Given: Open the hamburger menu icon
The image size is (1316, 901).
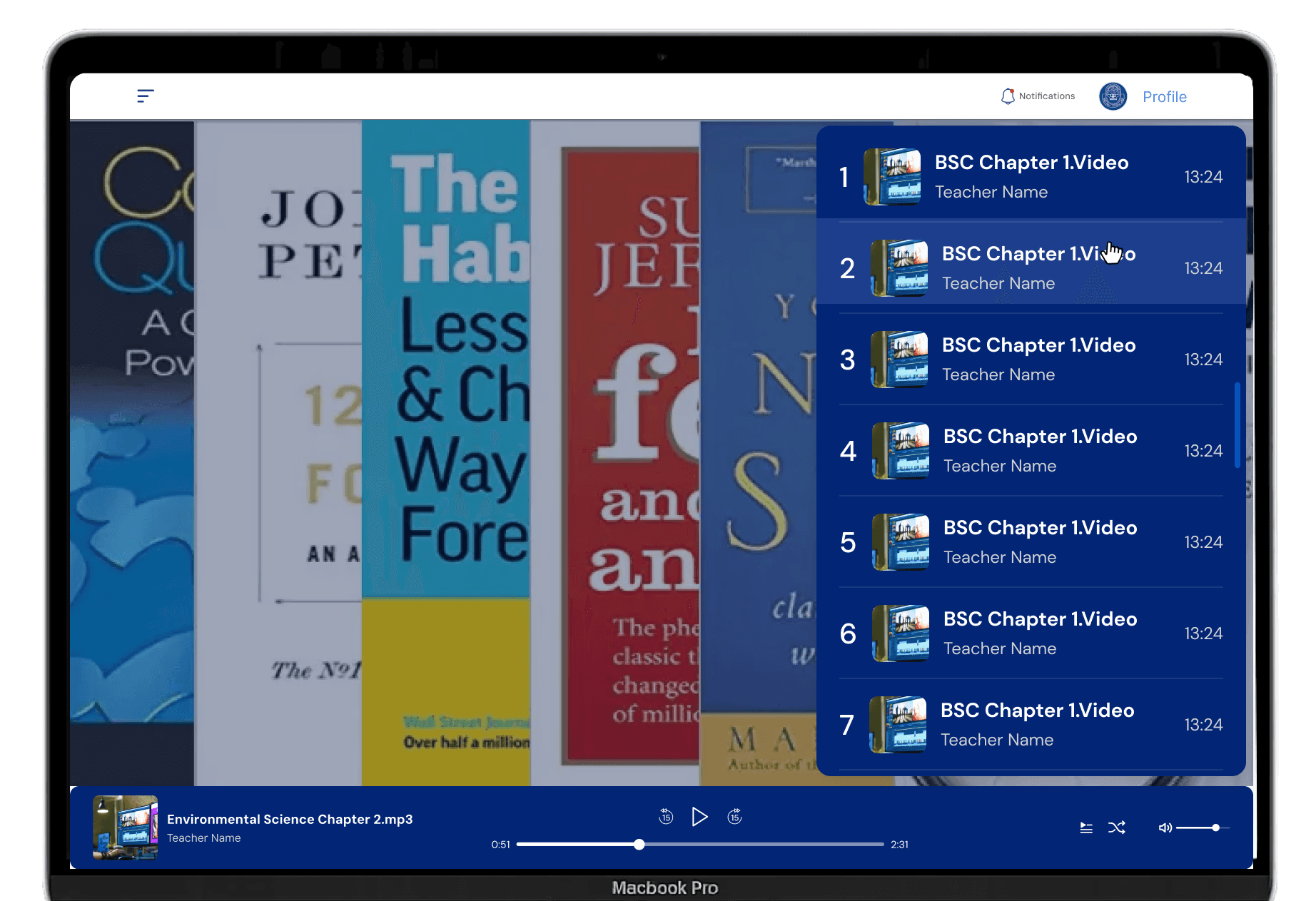Looking at the screenshot, I should pos(146,96).
